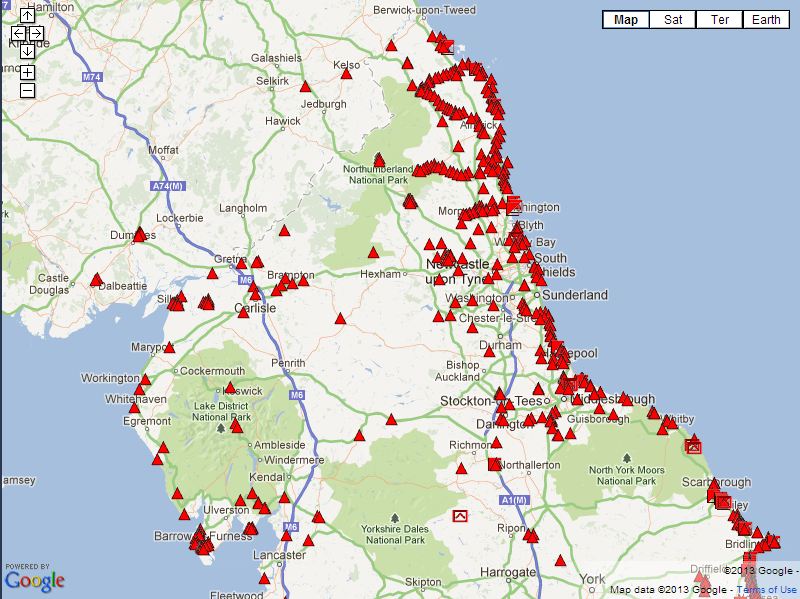Switch to the Ter terrain view
This screenshot has width=800, height=599.
click(x=719, y=20)
